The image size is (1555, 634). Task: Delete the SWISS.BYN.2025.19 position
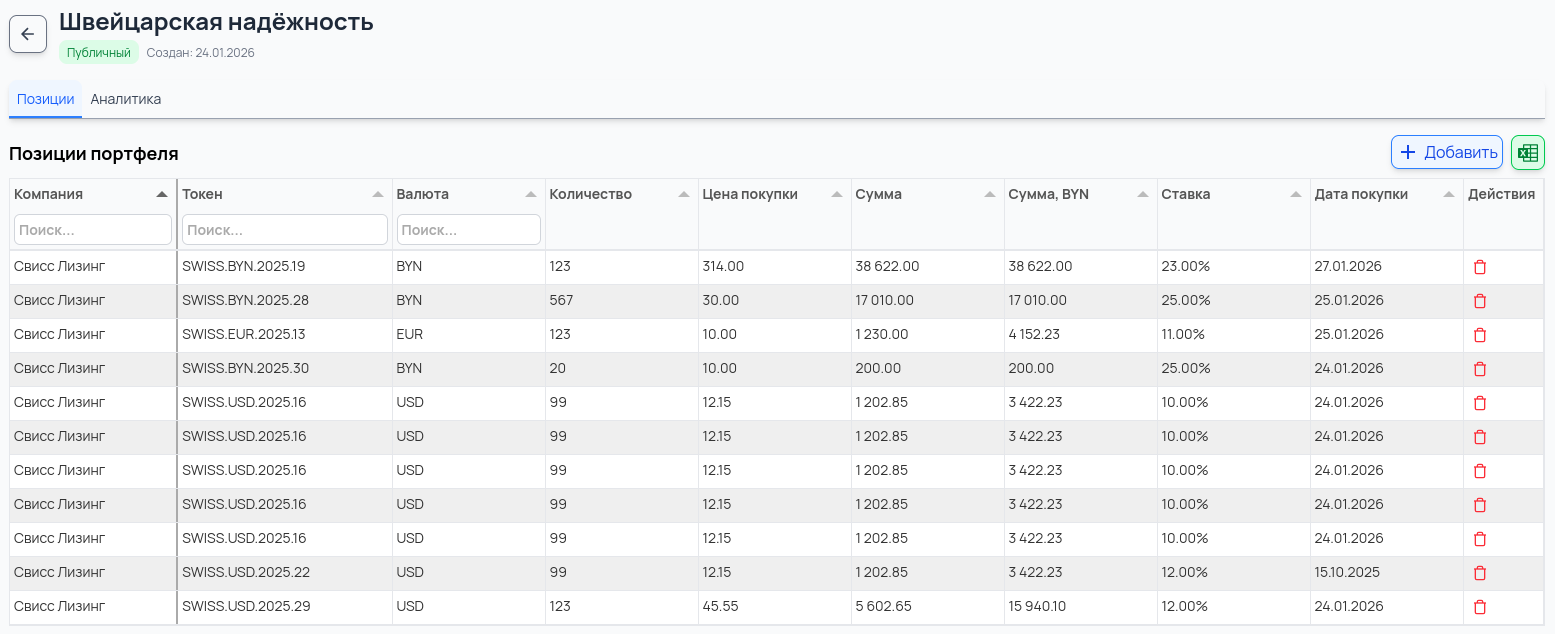pyautogui.click(x=1480, y=267)
